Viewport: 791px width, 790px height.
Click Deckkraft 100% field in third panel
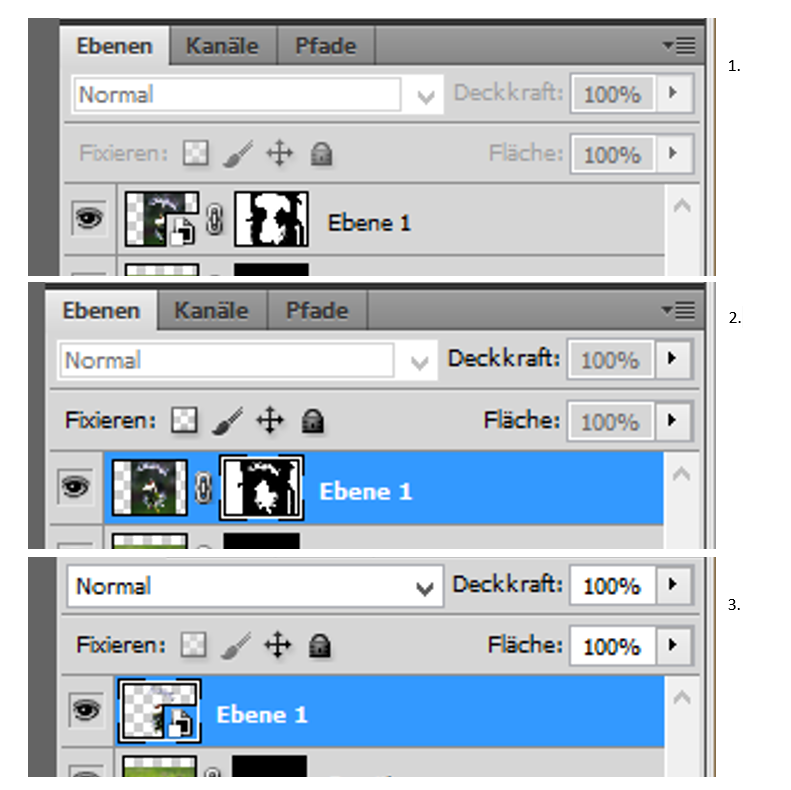pos(612,586)
